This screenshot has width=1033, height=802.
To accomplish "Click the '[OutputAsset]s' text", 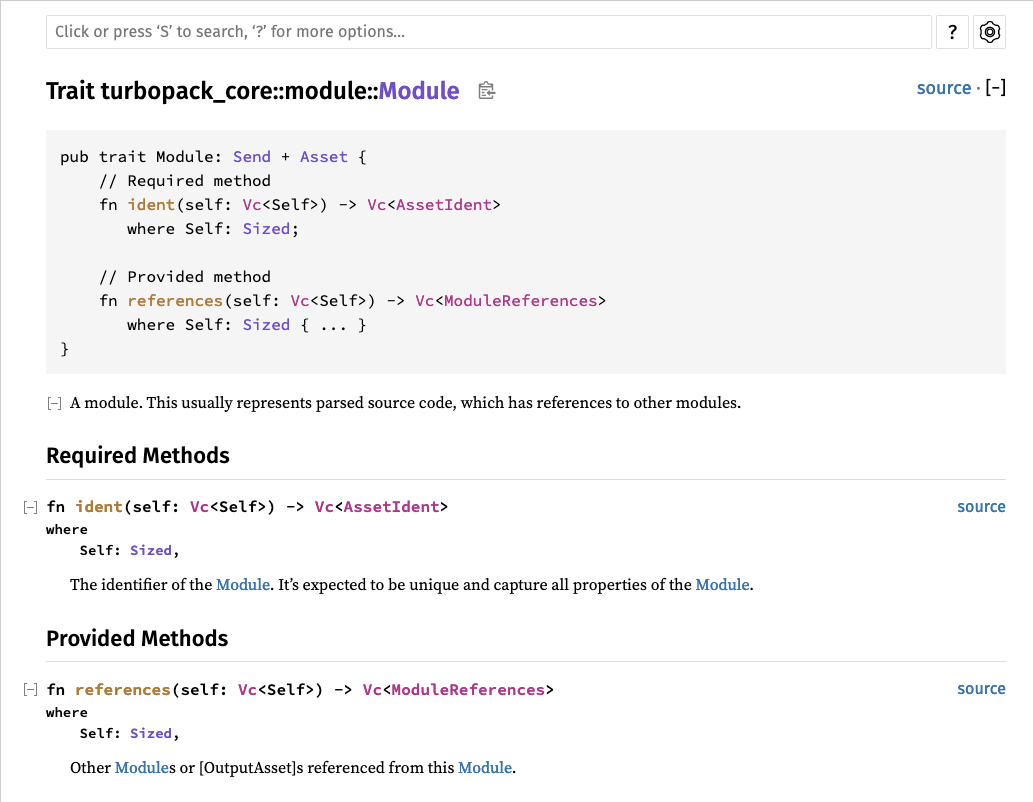I will 251,768.
